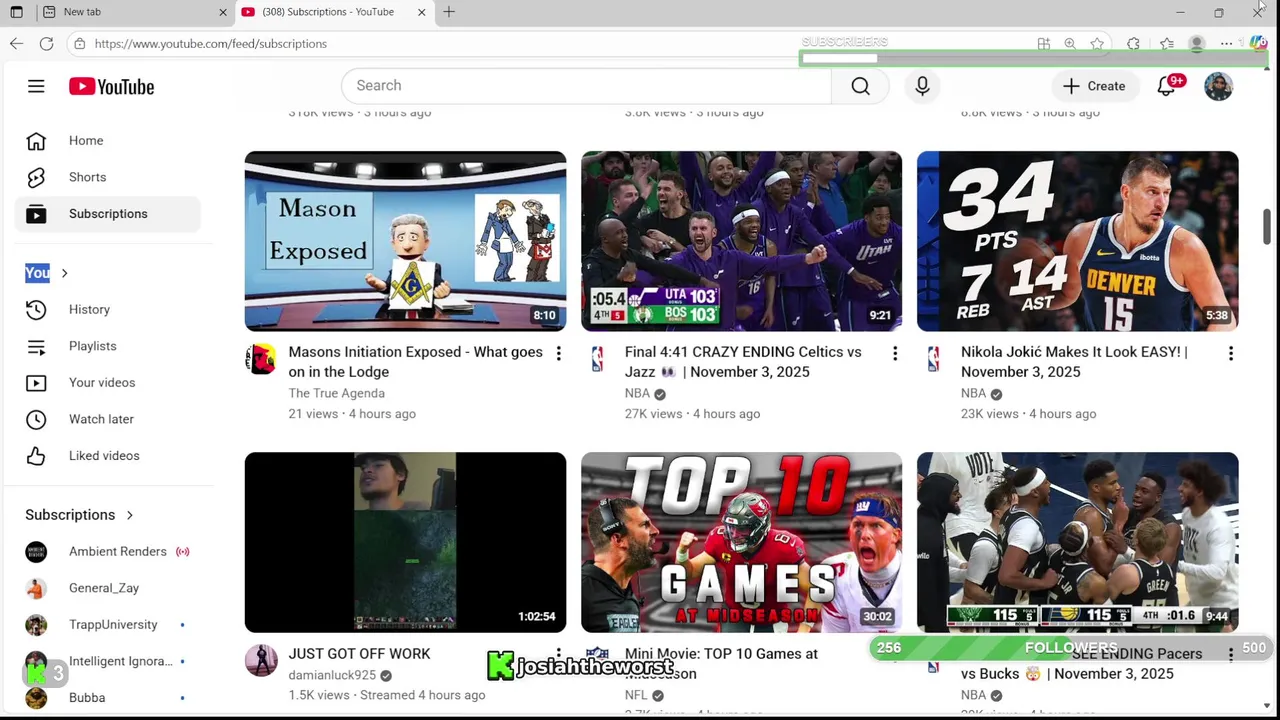
Task: Switch to the New tab browser tab
Action: pos(133,12)
